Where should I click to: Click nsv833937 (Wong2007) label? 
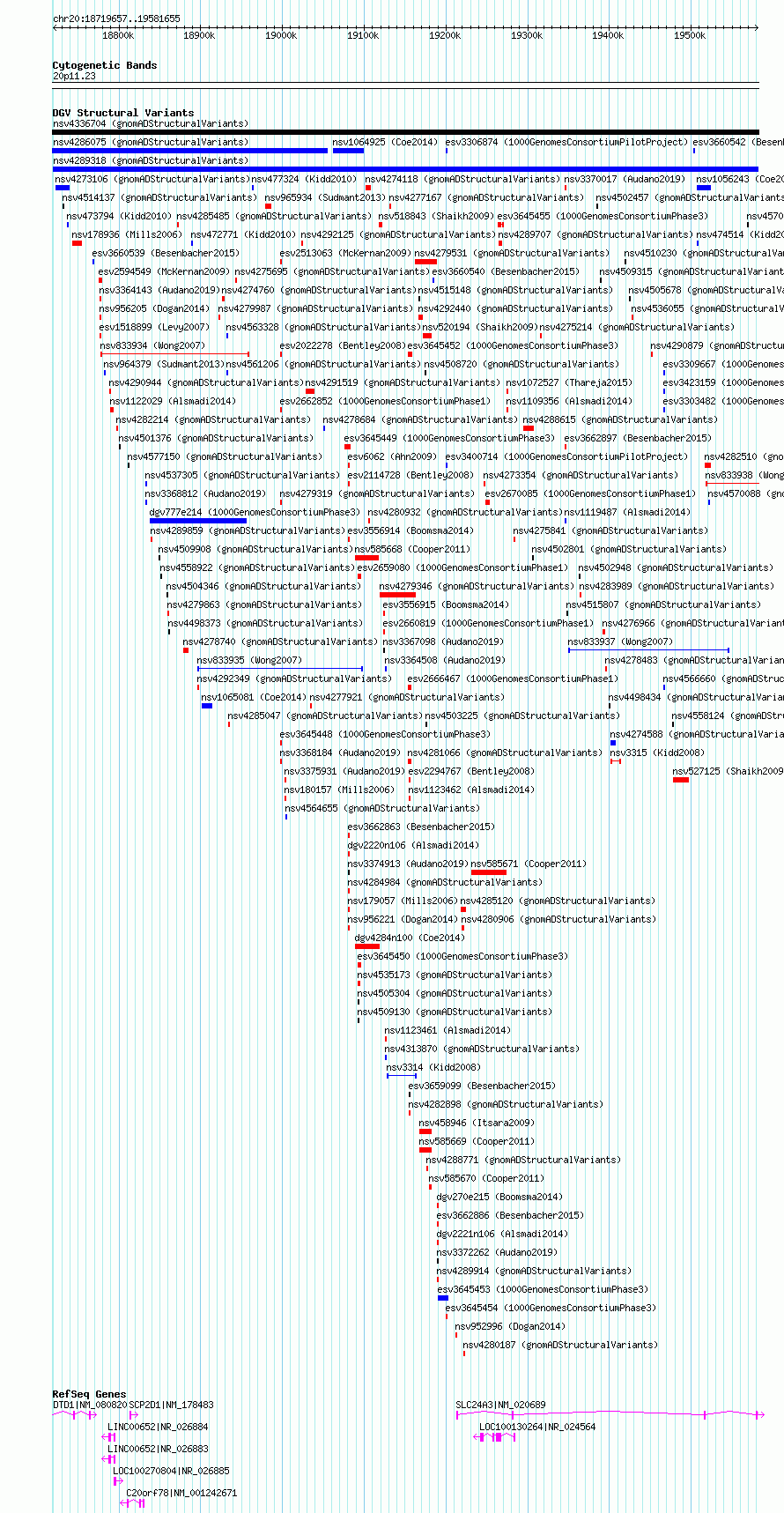620,642
